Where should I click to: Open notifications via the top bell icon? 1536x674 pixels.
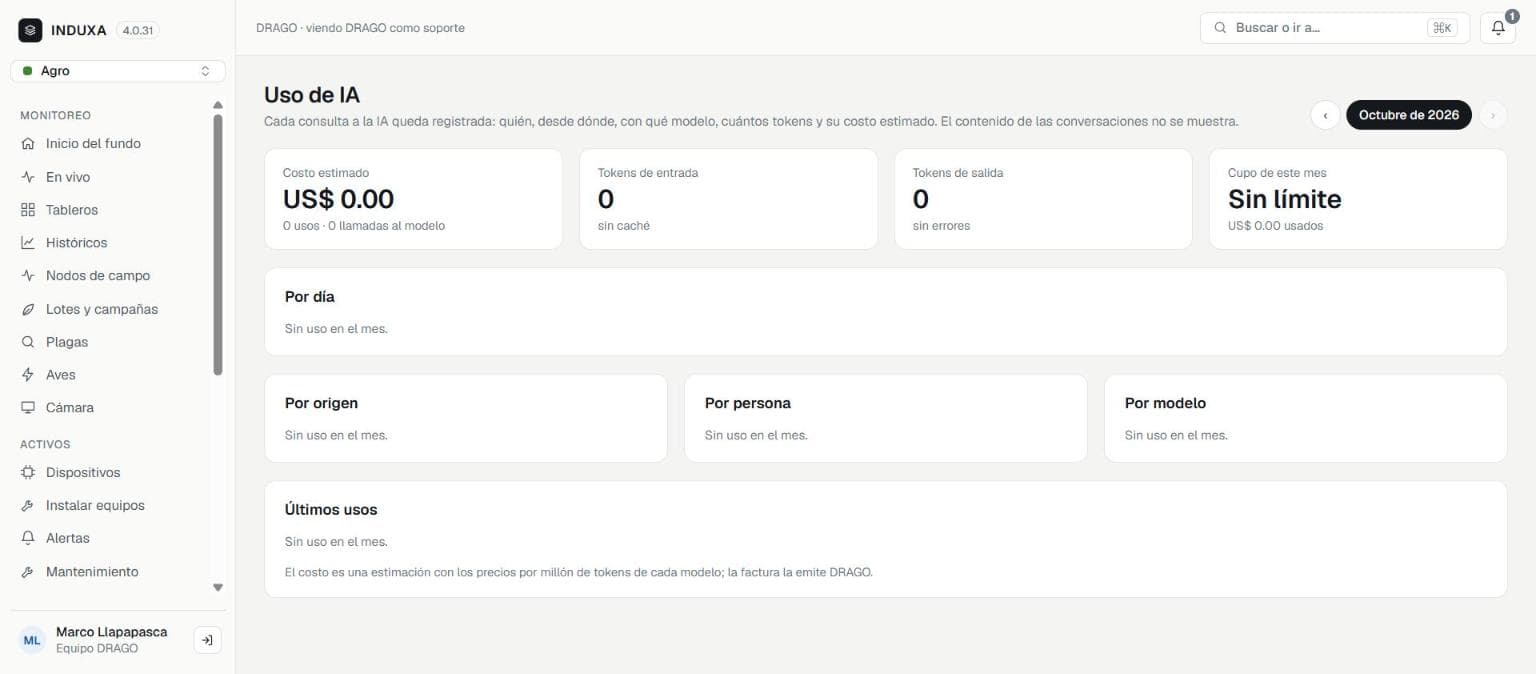(1498, 28)
